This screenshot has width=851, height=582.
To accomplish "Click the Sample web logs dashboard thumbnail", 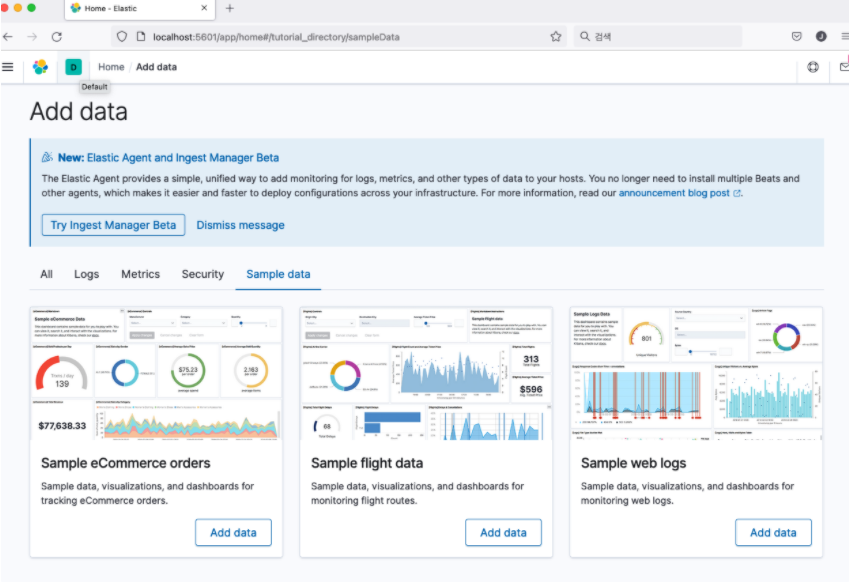I will point(696,374).
